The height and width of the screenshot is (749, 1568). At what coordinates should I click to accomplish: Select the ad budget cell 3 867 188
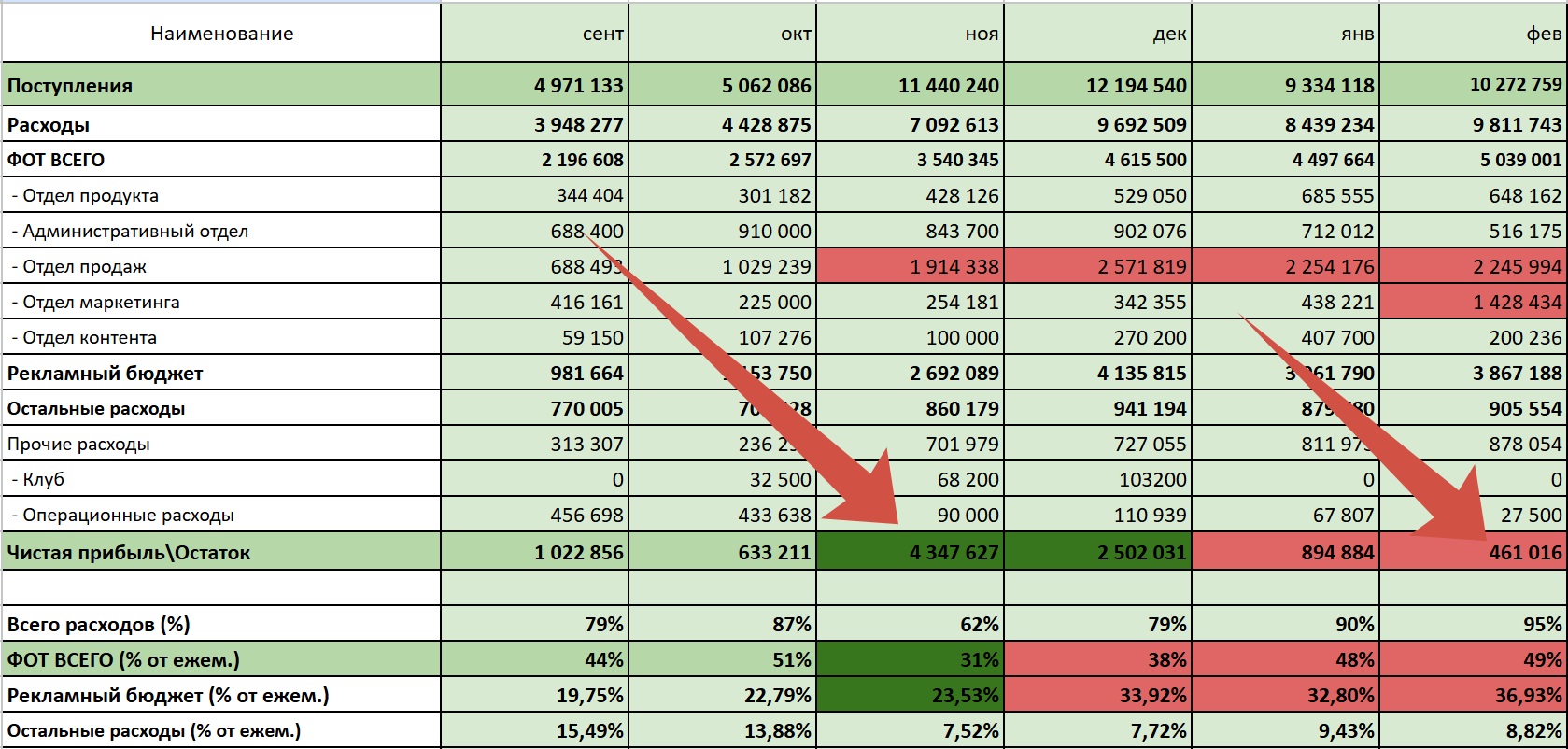click(1474, 373)
